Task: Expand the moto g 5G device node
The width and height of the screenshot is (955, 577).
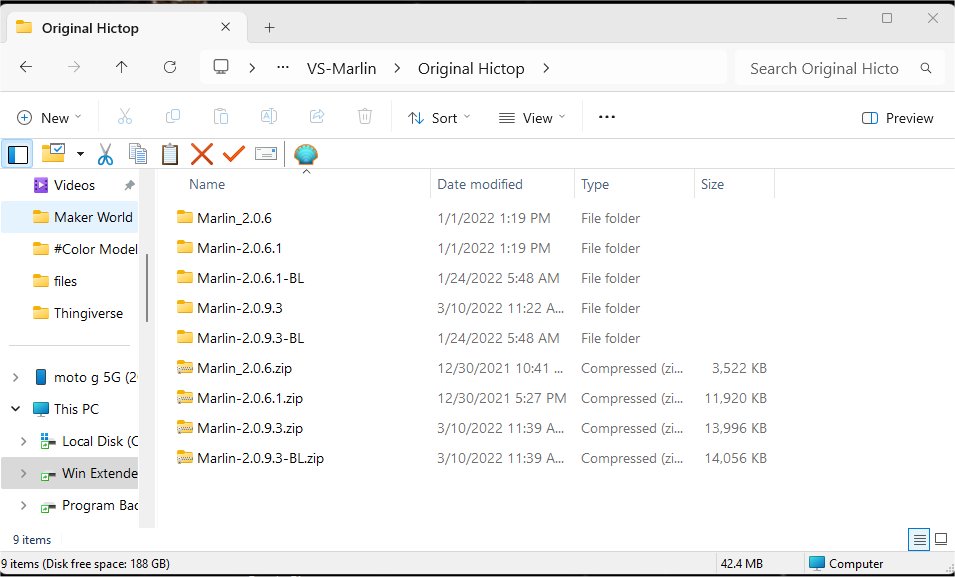Action: (16, 377)
